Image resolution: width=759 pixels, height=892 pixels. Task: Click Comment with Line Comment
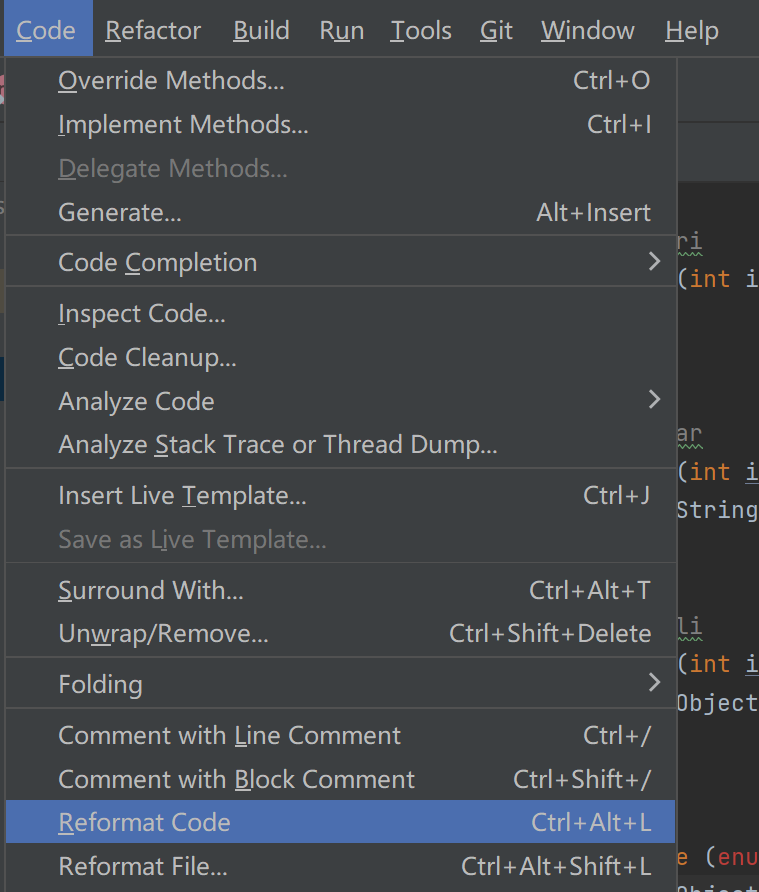[x=229, y=736]
